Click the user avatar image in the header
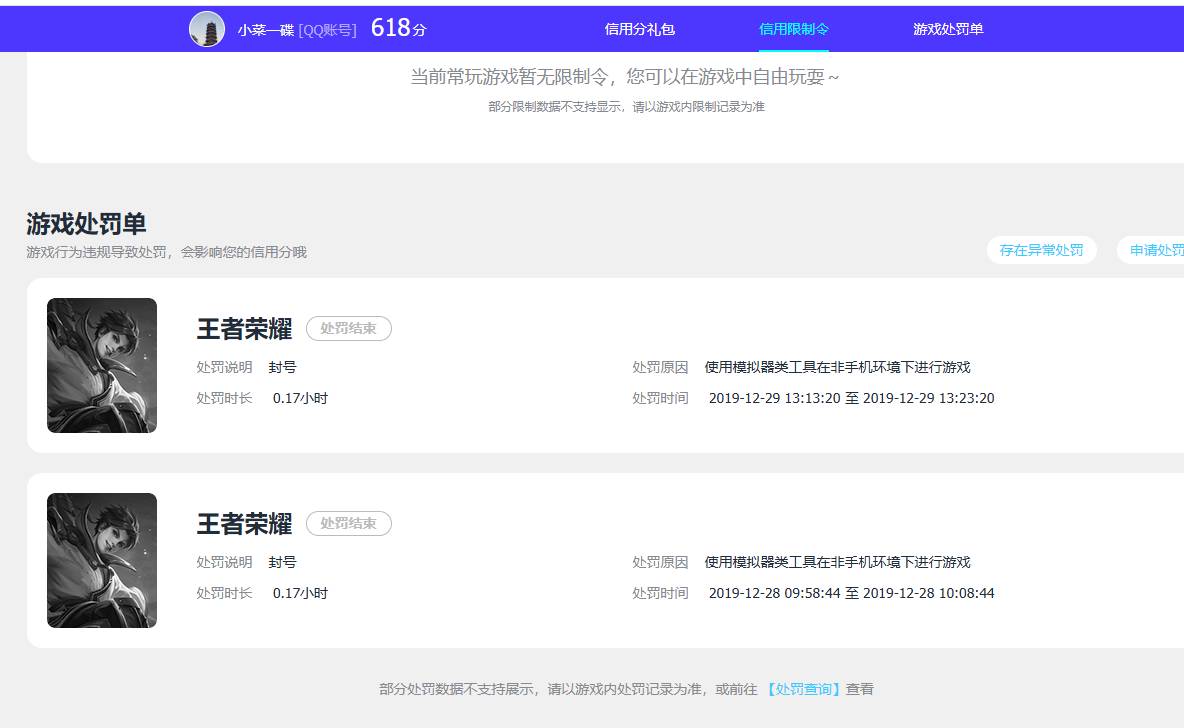Screen dimensions: 1184x728 click(x=207, y=28)
